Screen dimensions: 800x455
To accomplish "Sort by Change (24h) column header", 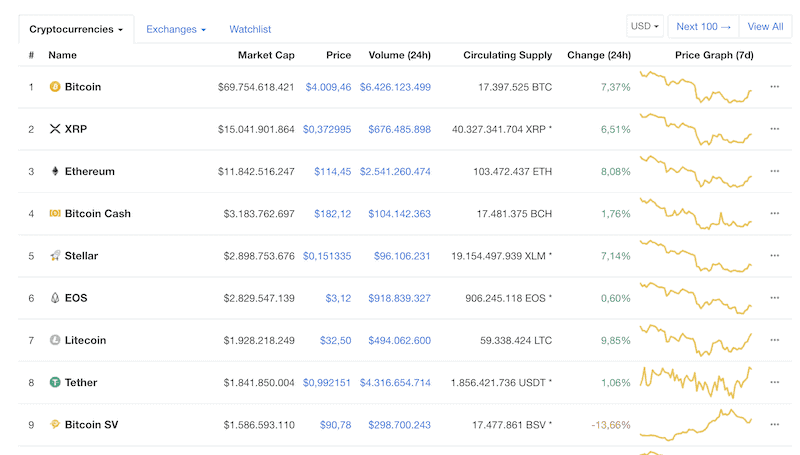I will coord(599,55).
